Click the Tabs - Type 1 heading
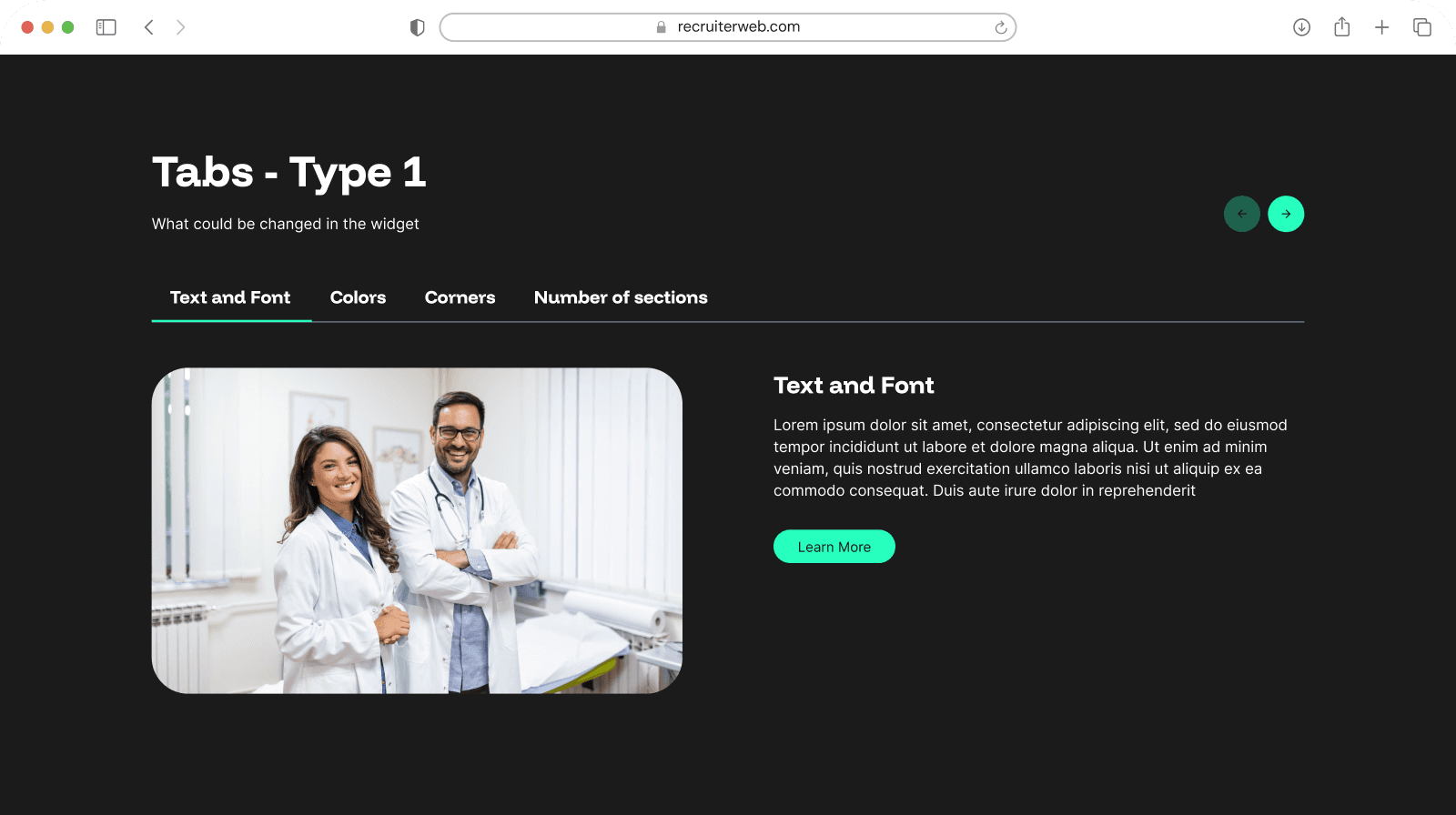Image resolution: width=1456 pixels, height=815 pixels. [289, 173]
